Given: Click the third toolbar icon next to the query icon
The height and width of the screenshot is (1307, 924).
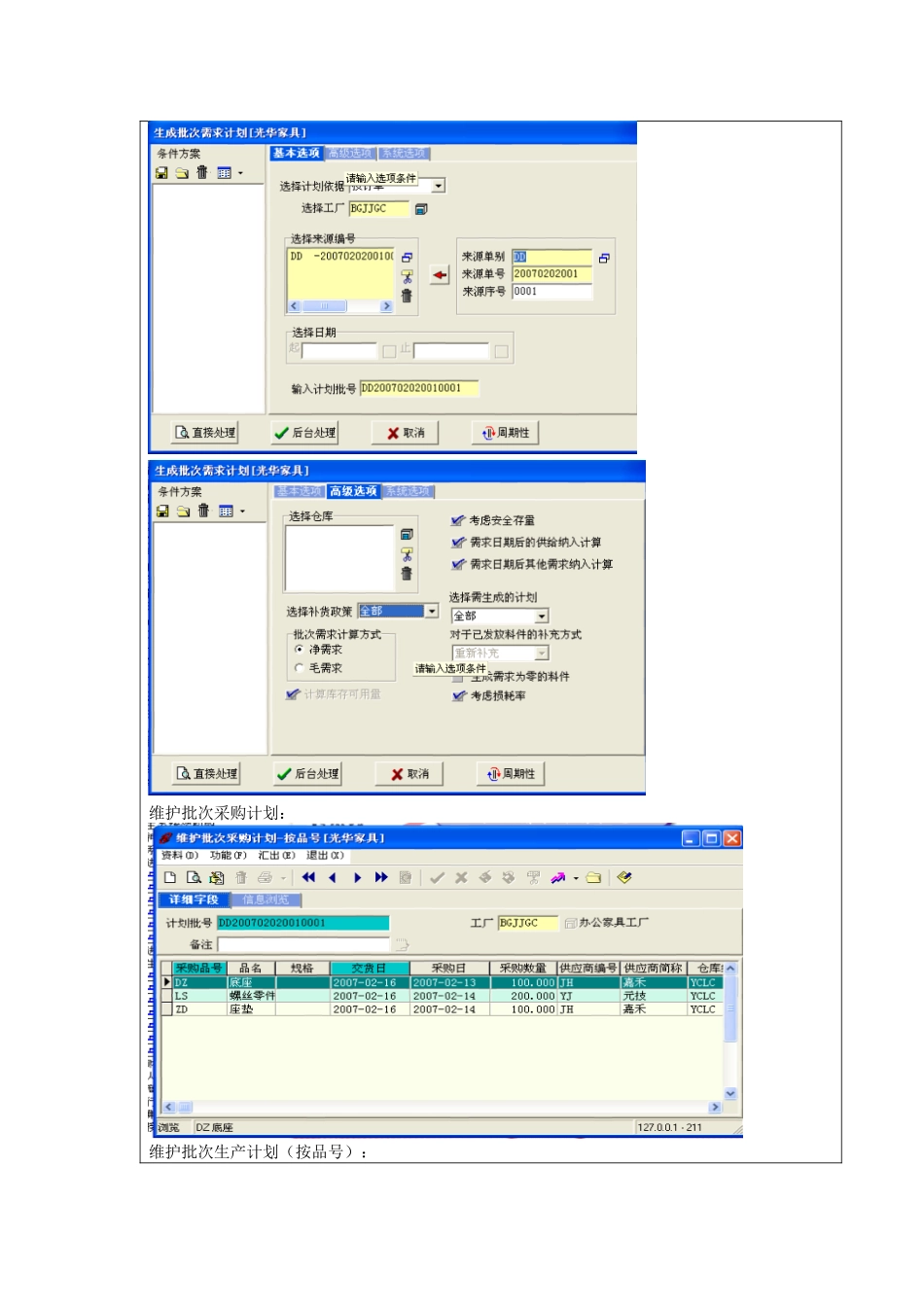Looking at the screenshot, I should [x=217, y=877].
